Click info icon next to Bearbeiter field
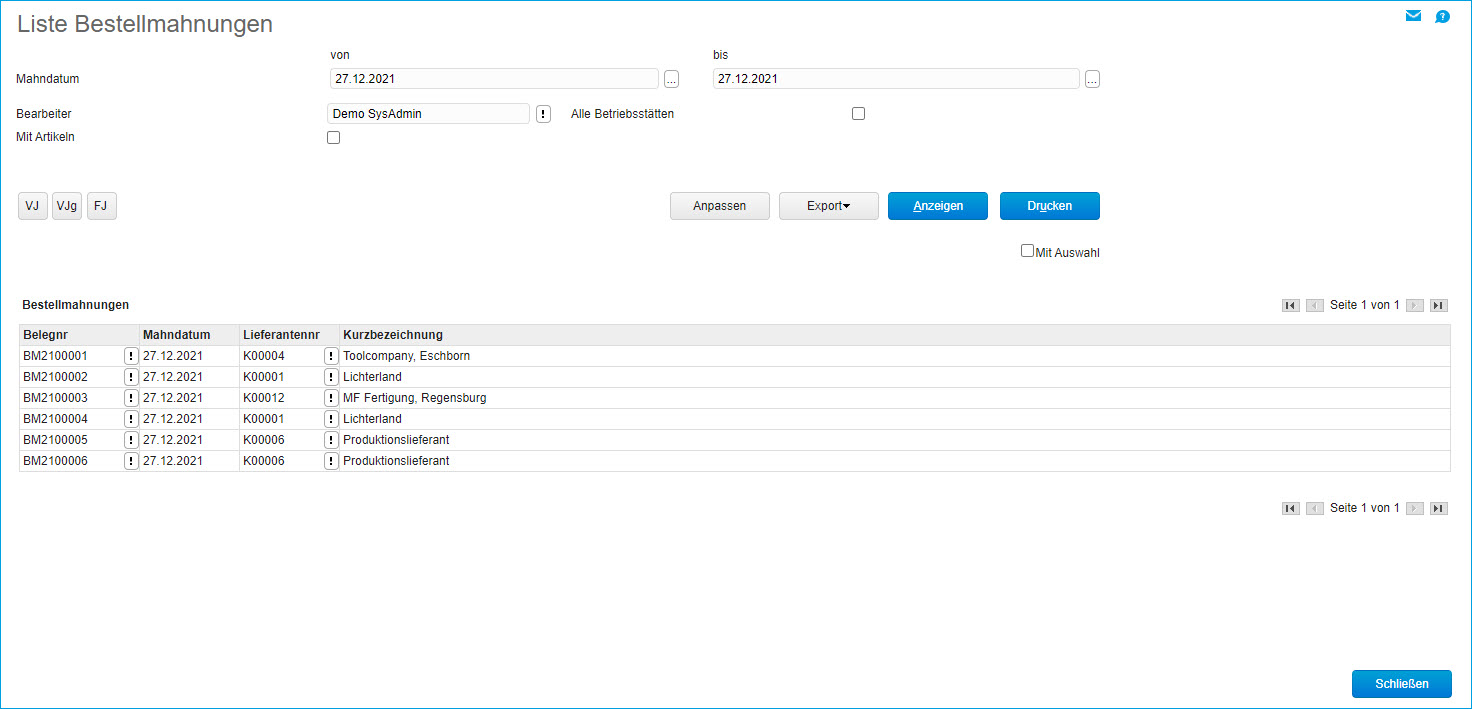 pos(543,114)
